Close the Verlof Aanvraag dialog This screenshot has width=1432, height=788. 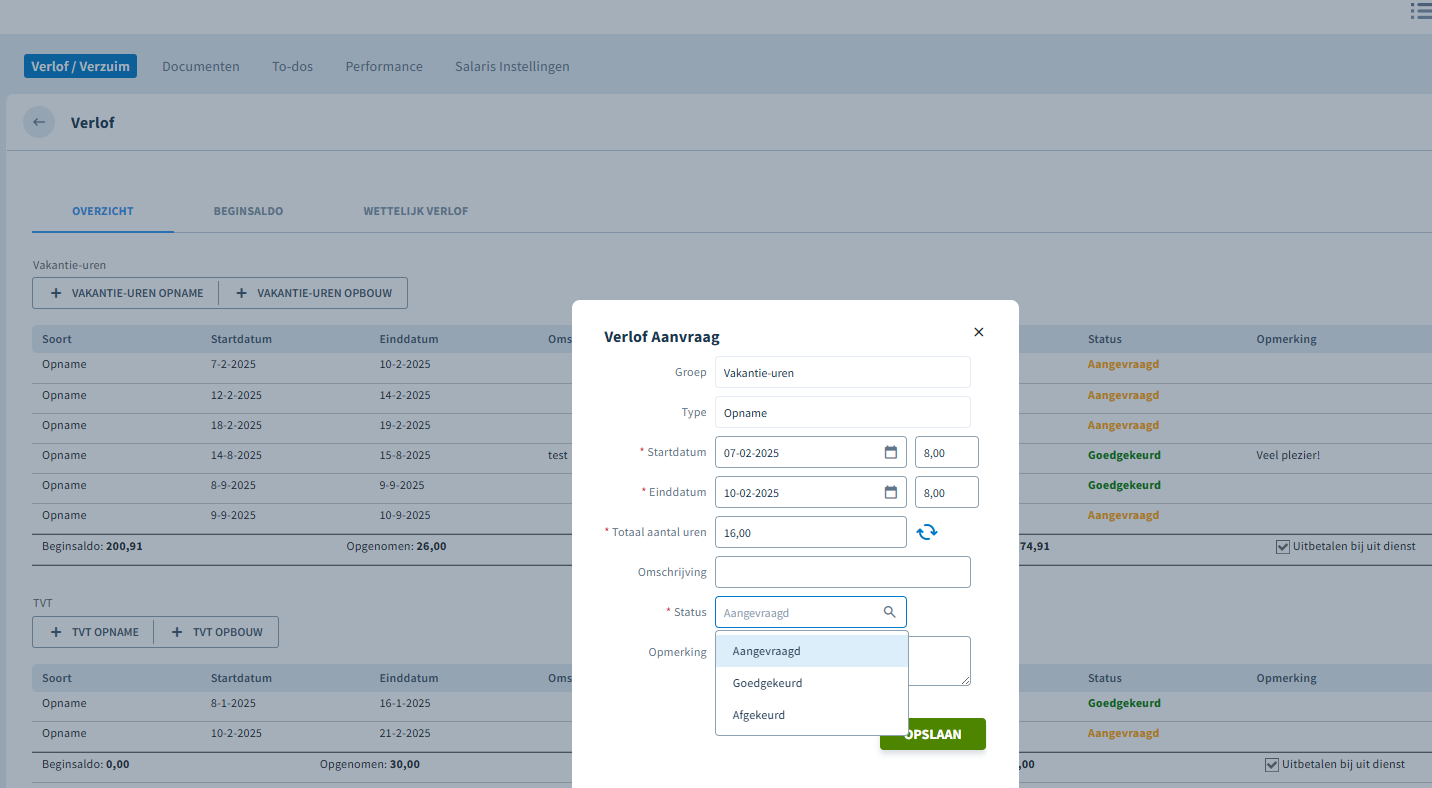pos(979,332)
